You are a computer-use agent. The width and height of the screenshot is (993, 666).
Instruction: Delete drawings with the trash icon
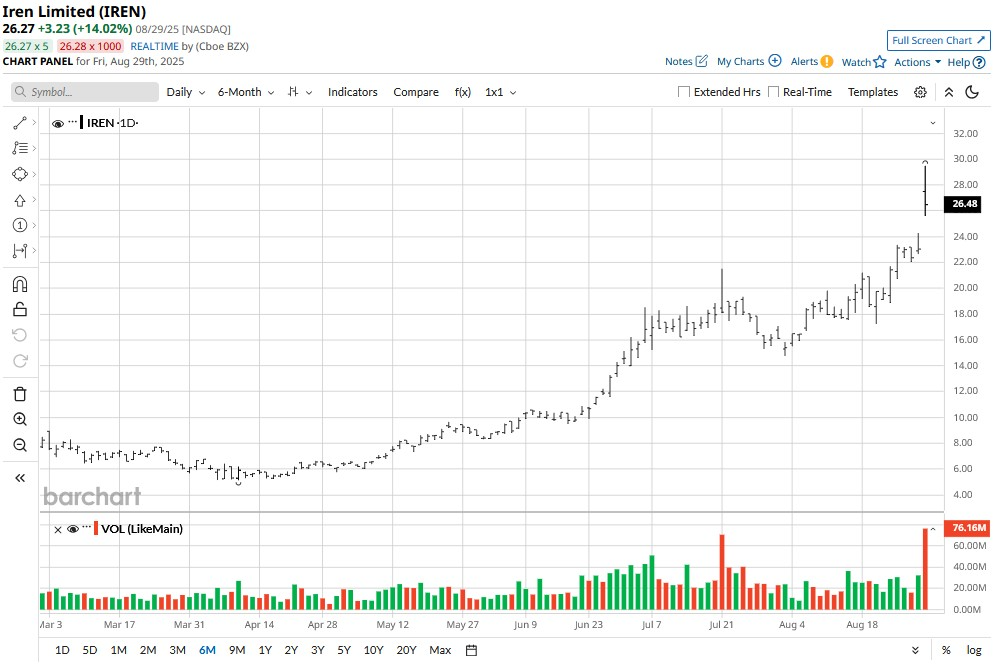pyautogui.click(x=20, y=394)
